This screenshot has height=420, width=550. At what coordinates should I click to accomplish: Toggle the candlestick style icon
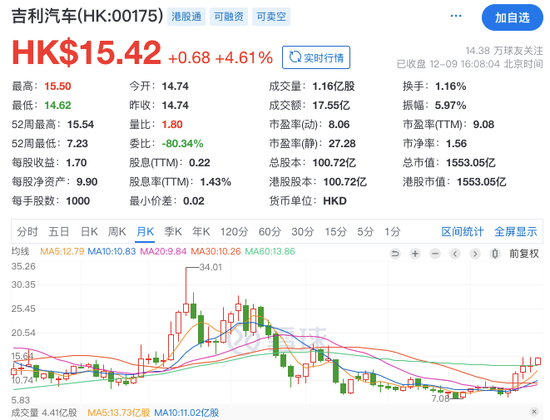[x=495, y=253]
